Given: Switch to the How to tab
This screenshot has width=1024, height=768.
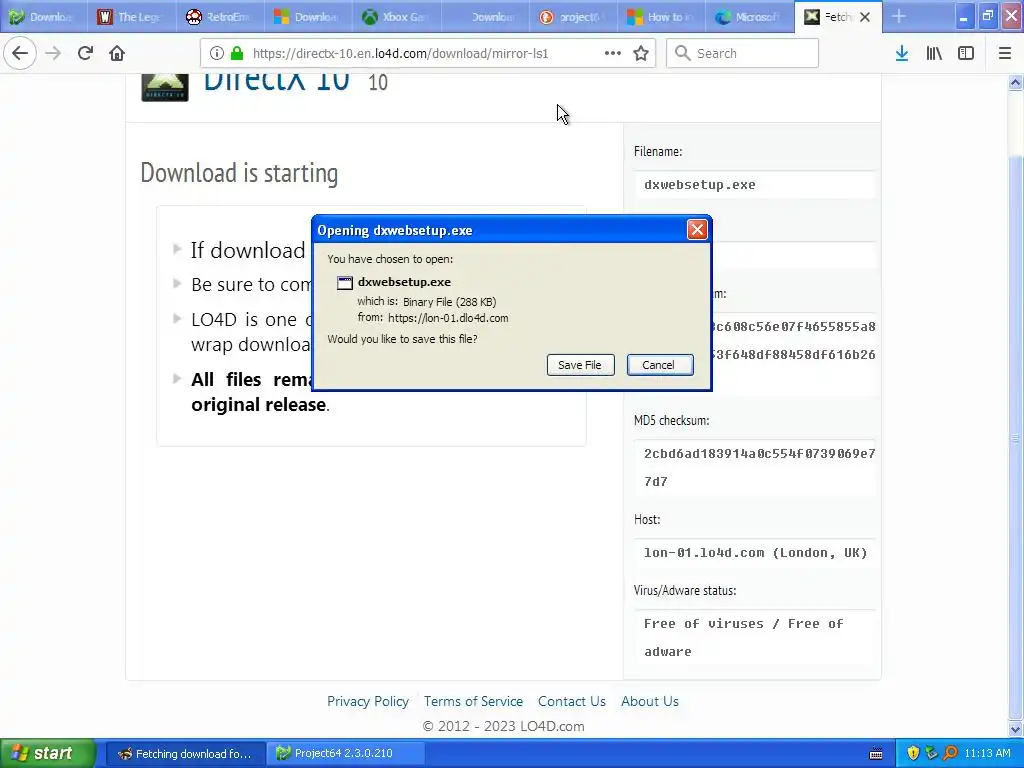Looking at the screenshot, I should [662, 17].
